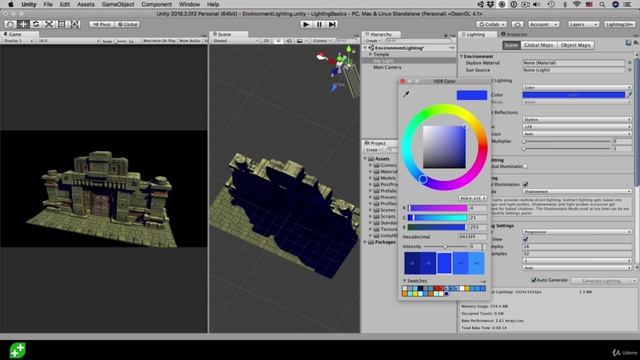The height and width of the screenshot is (360, 640).
Task: Click the eyedropper beside the ambient Color field
Action: point(630,95)
